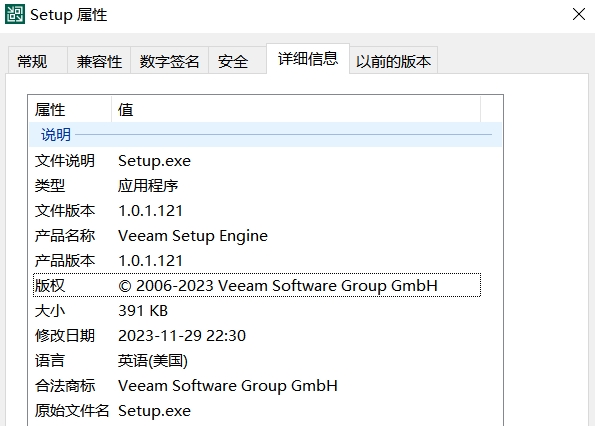This screenshot has width=595, height=426.
Task: Select the 语言 value 英语(美国)
Action: click(153, 361)
